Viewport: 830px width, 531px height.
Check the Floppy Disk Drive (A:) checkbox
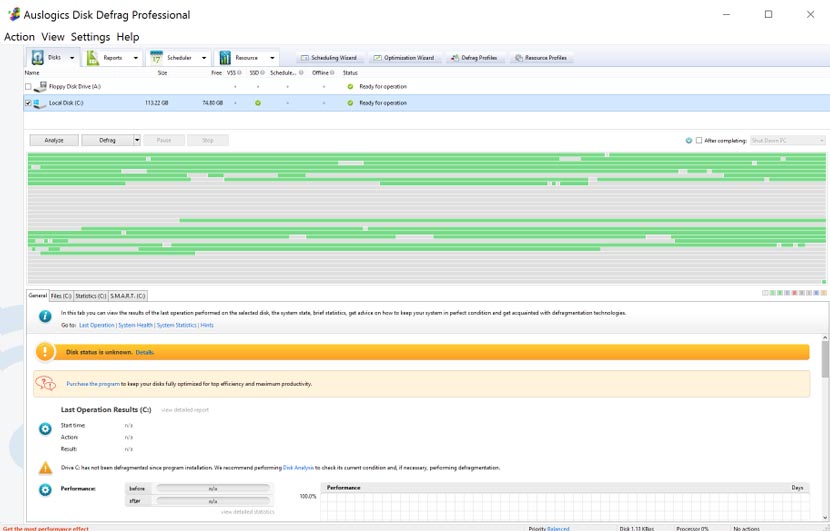click(28, 87)
